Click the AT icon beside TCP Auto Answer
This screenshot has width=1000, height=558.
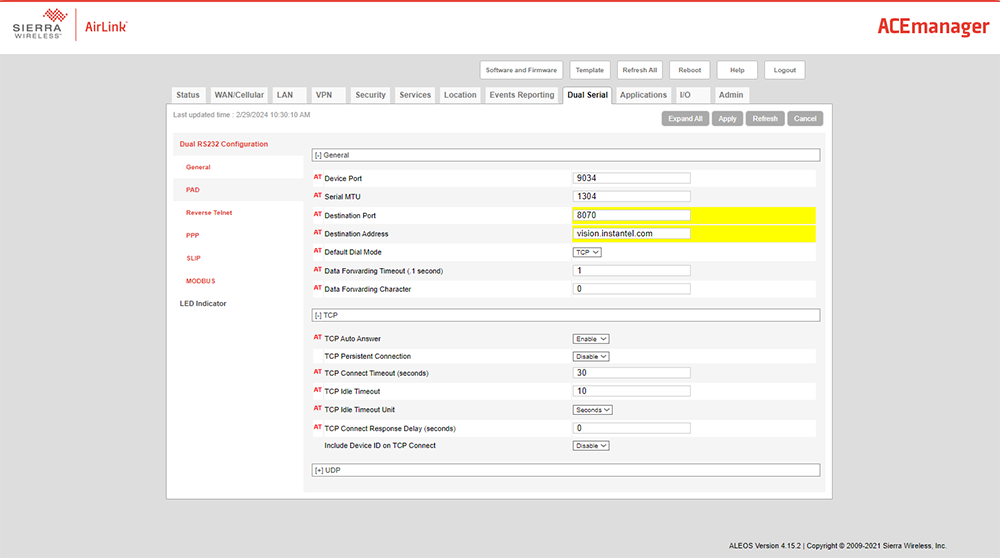(x=318, y=337)
